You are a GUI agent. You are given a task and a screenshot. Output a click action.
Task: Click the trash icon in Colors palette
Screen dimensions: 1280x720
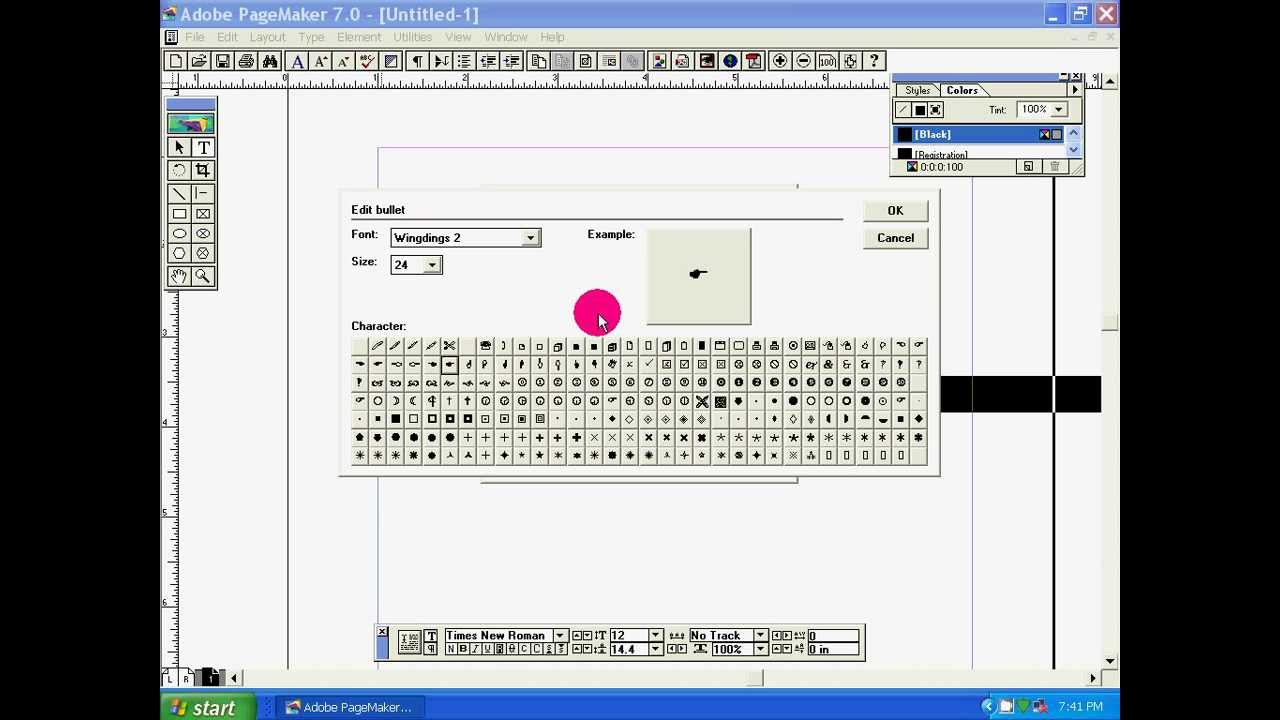[x=1054, y=167]
